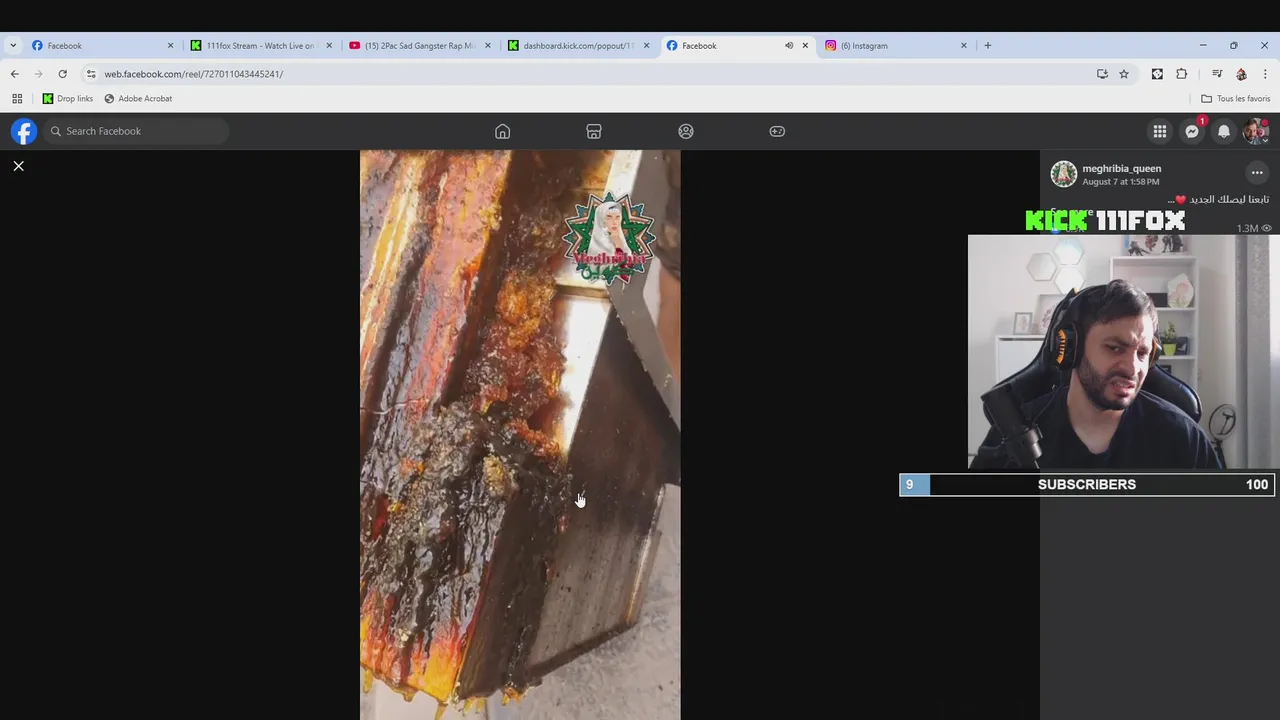Open the Facebook menu grid
The height and width of the screenshot is (720, 1280).
[1160, 131]
